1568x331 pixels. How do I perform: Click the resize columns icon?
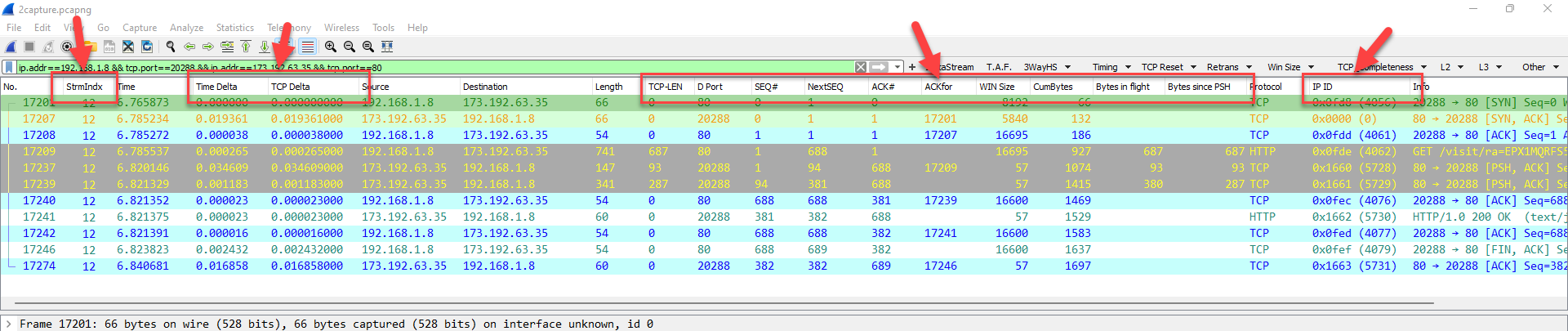[387, 47]
